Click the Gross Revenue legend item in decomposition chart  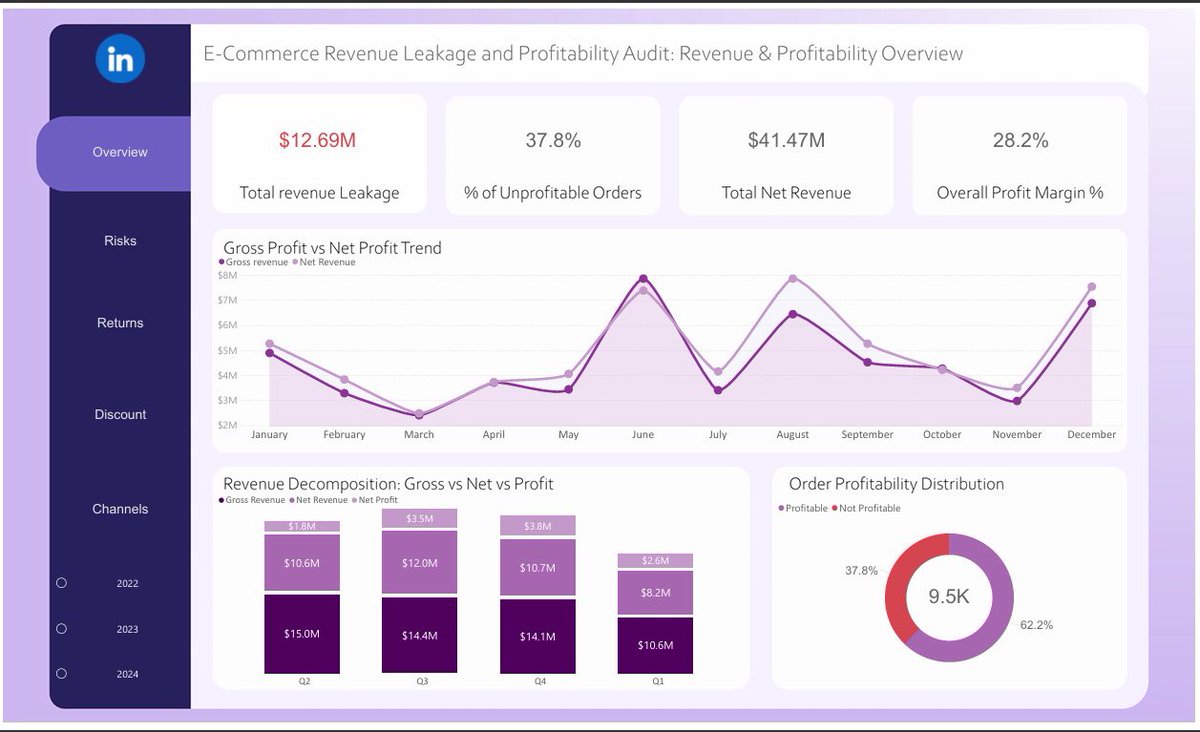pos(252,500)
